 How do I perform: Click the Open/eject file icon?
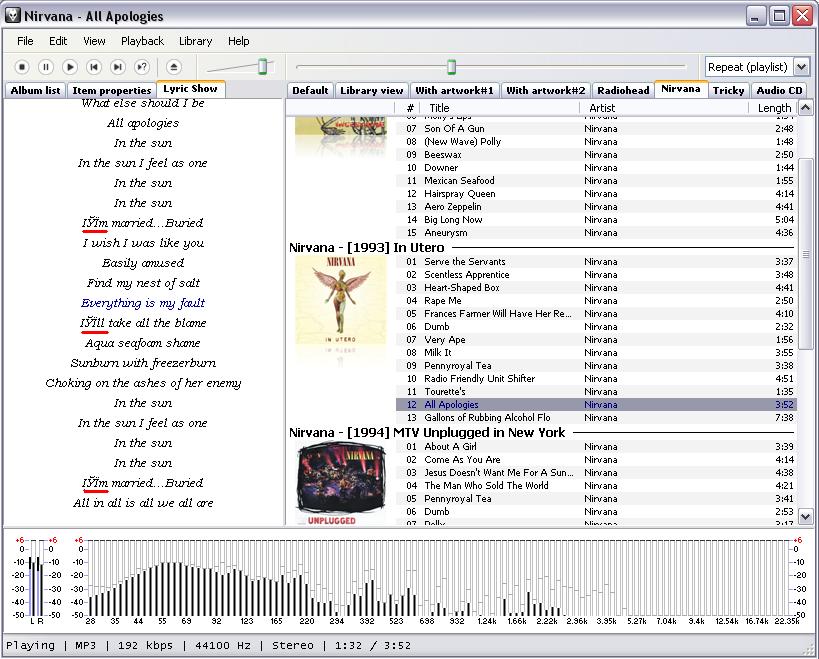tap(174, 67)
